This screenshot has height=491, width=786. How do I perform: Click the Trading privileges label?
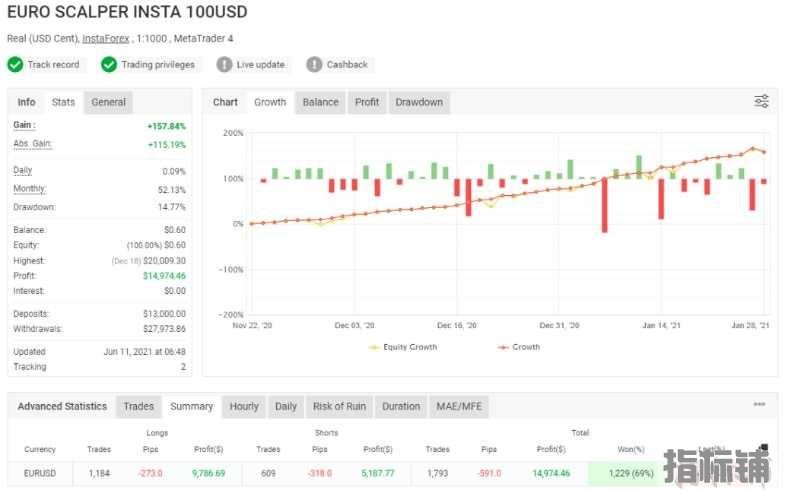point(158,65)
